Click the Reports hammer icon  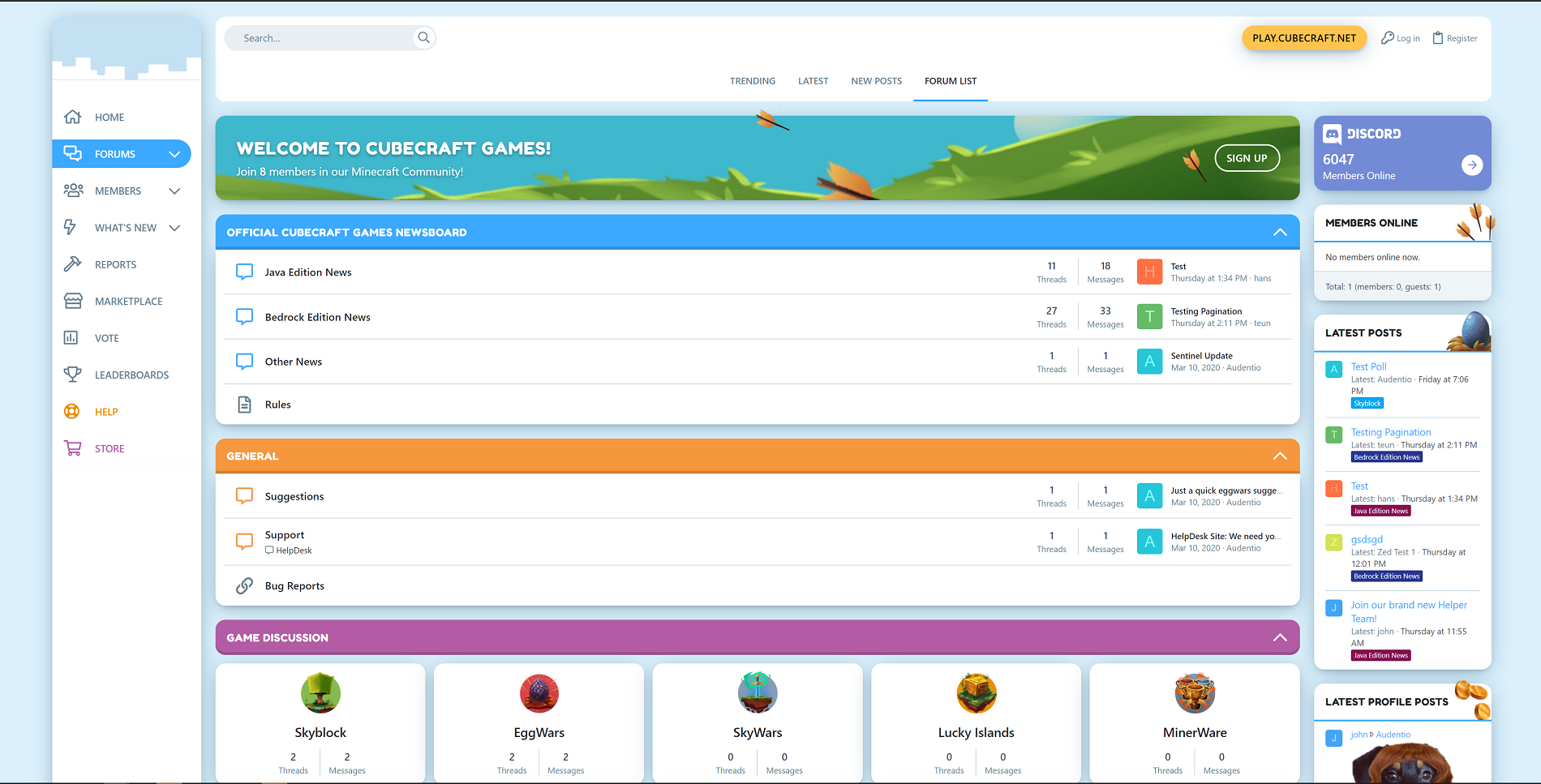click(73, 264)
